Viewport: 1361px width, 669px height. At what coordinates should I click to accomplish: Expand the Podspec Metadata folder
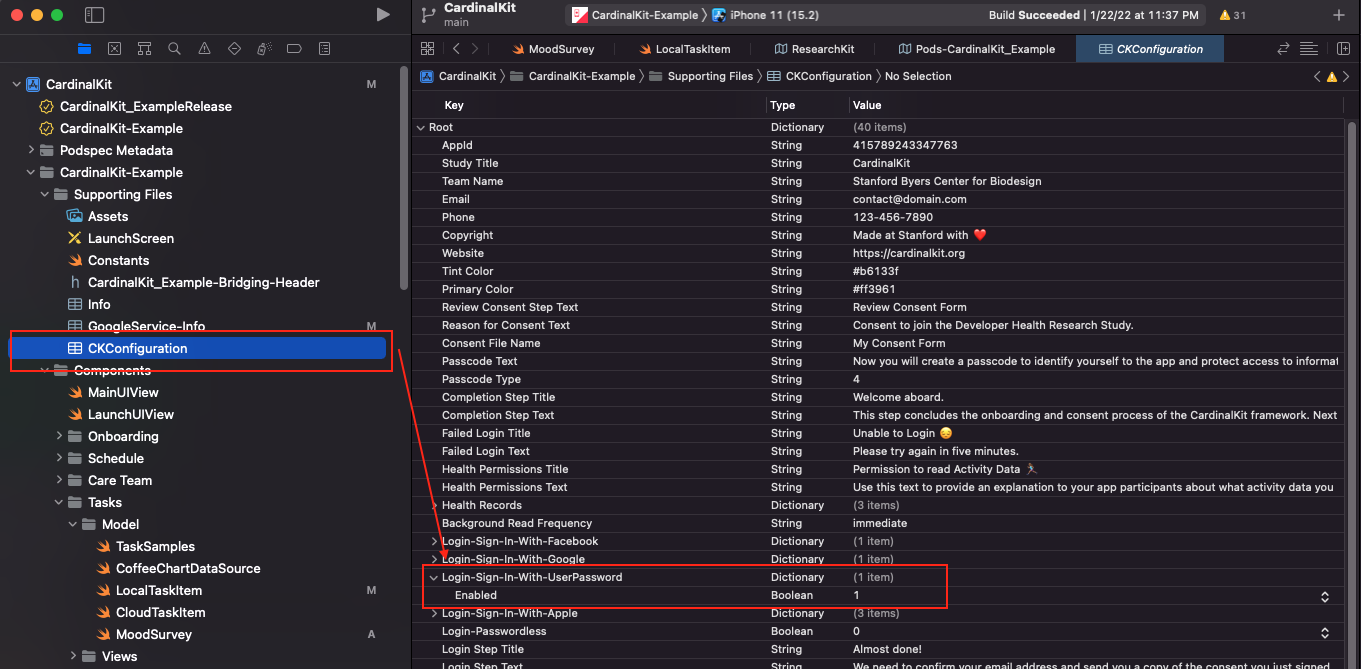click(31, 151)
